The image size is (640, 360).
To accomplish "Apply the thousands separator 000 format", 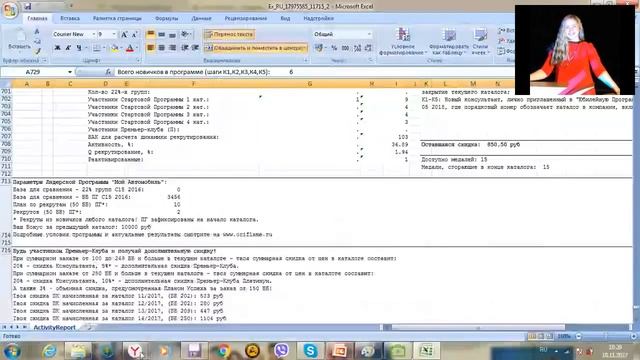I will coord(345,48).
